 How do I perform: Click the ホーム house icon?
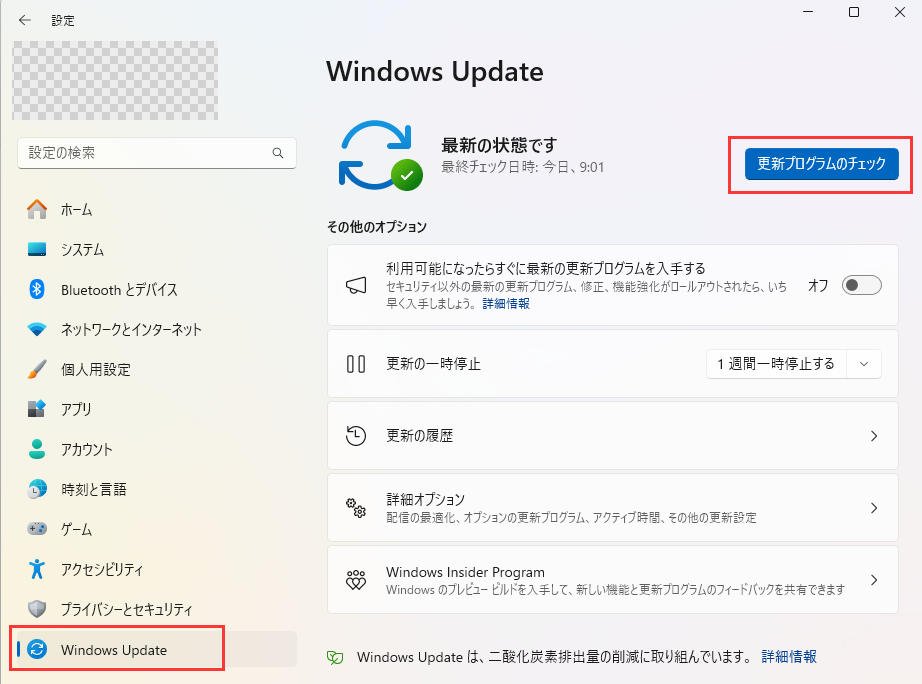(35, 209)
